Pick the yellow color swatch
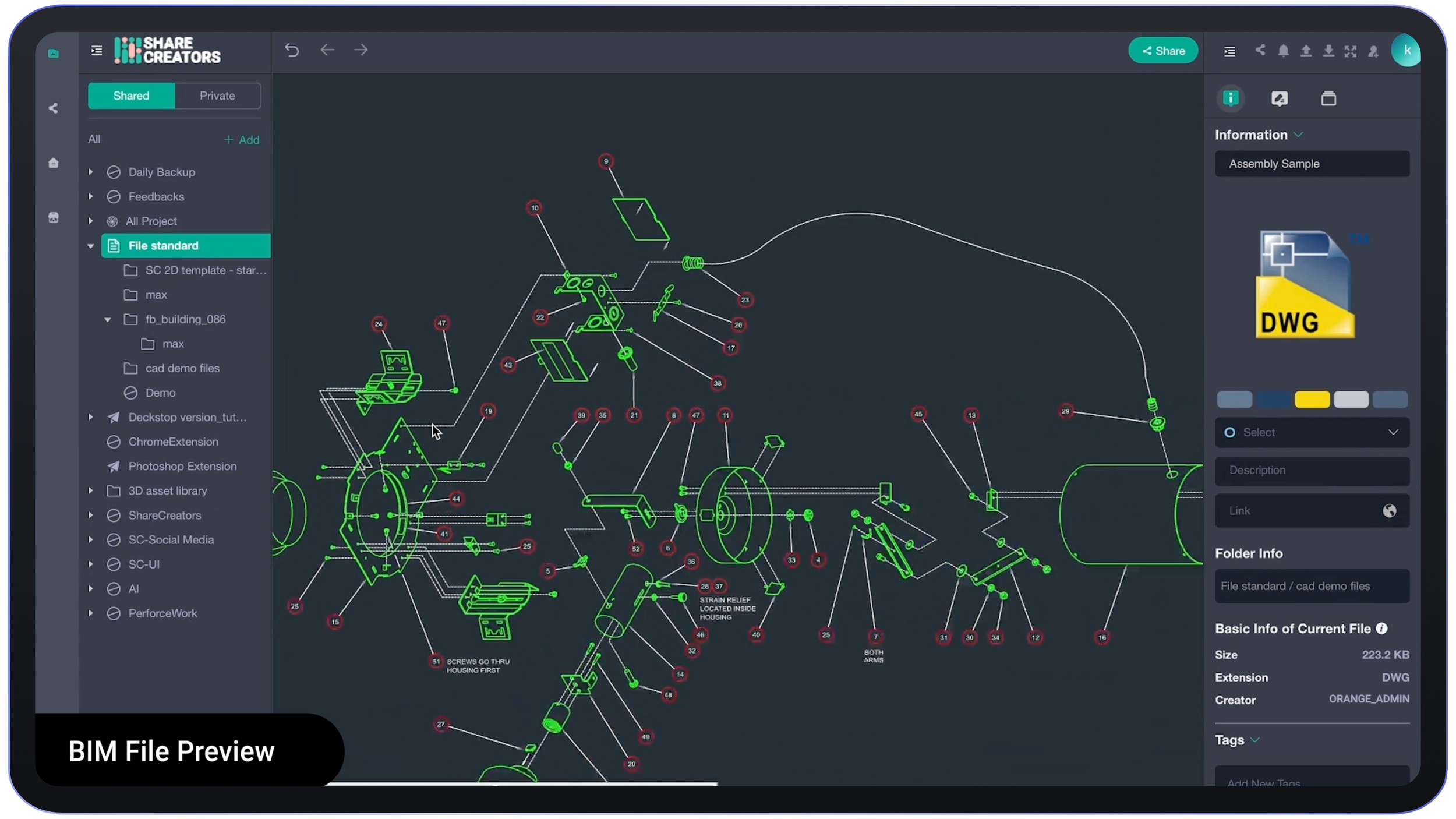 pos(1312,400)
